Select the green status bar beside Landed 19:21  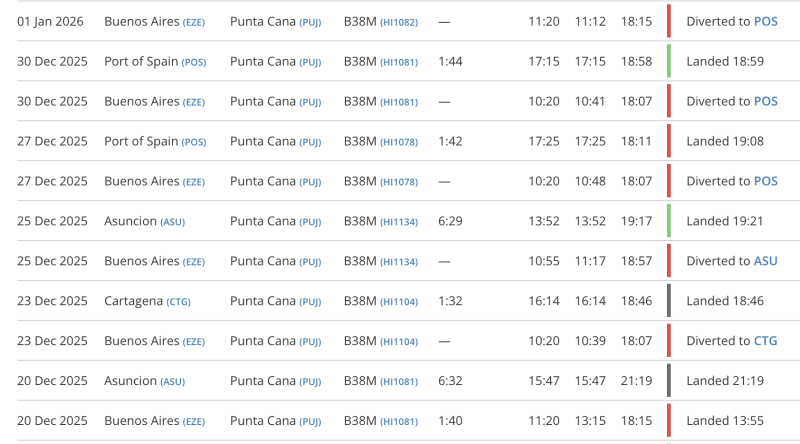[668, 221]
